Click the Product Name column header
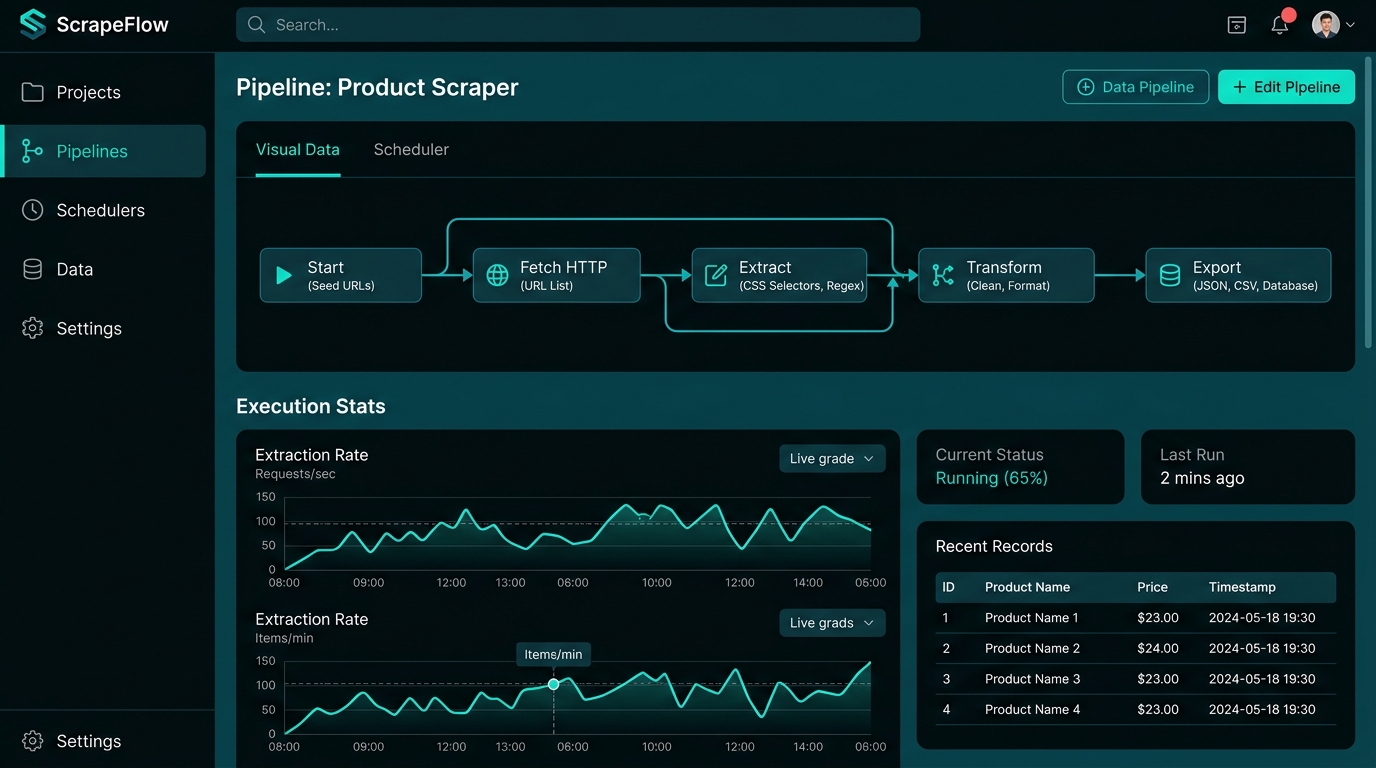The width and height of the screenshot is (1376, 768). (1027, 587)
